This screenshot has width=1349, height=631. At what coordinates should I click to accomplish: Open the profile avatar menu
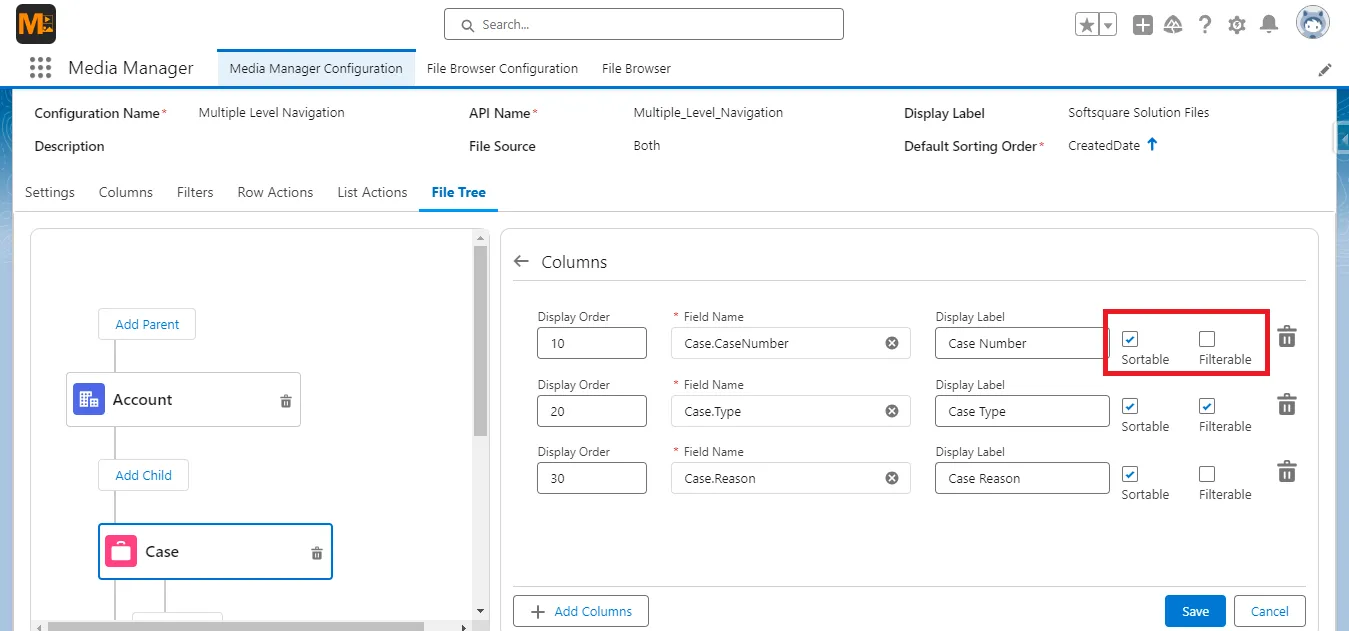click(x=1312, y=22)
